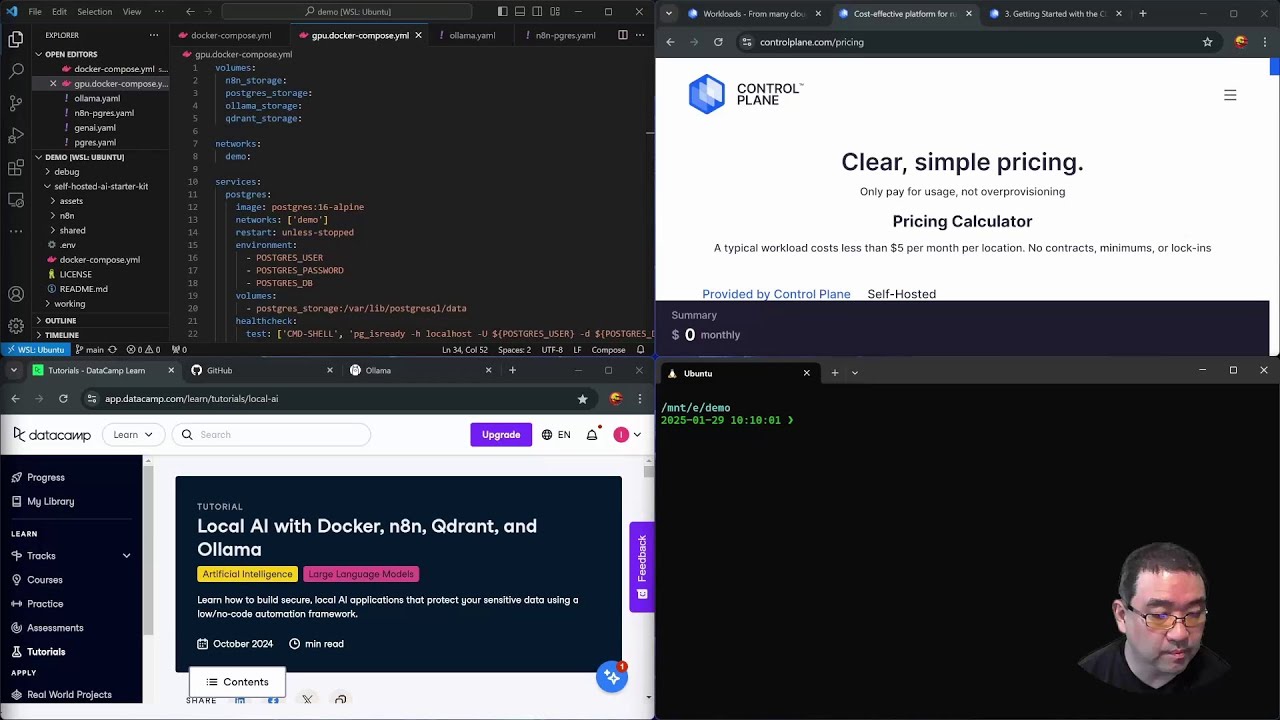The image size is (1280, 720).
Task: Open Control Plane hamburger menu
Action: pos(1230,95)
